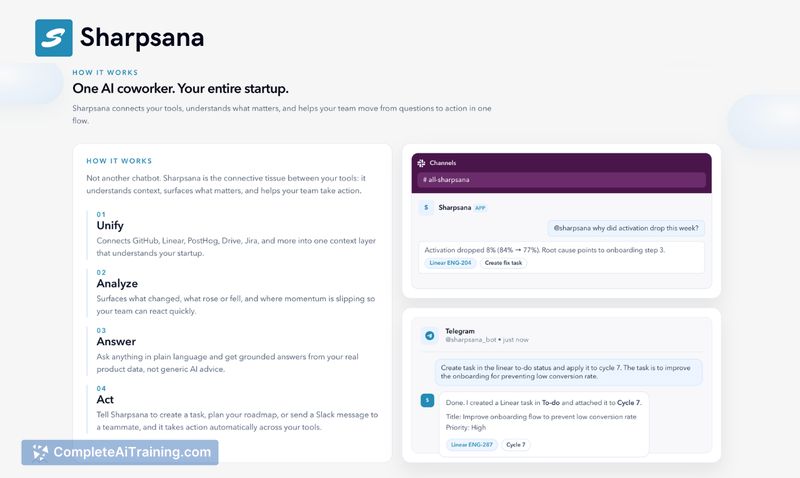Open the Linear ENG-287 tag
Screen dimensions: 800x478
[x=471, y=444]
